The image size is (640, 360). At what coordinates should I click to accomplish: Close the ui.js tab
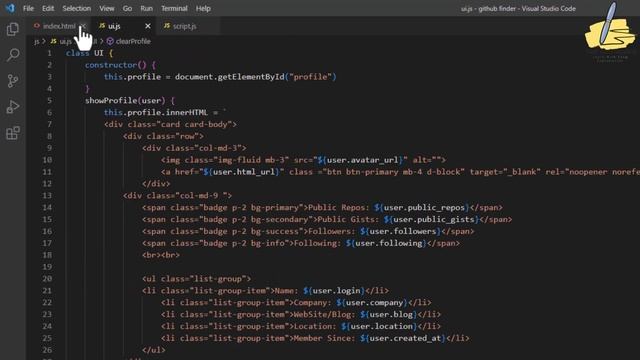[x=148, y=26]
